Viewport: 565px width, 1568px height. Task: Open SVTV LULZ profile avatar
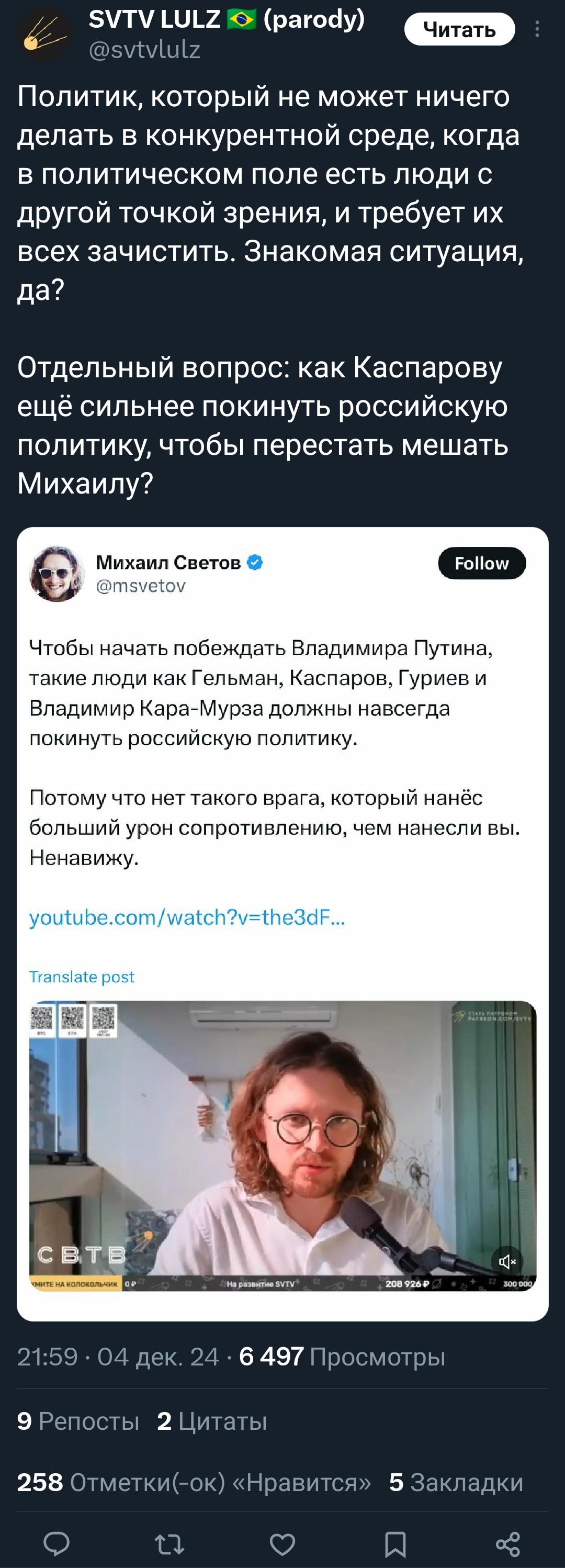coord(44,35)
